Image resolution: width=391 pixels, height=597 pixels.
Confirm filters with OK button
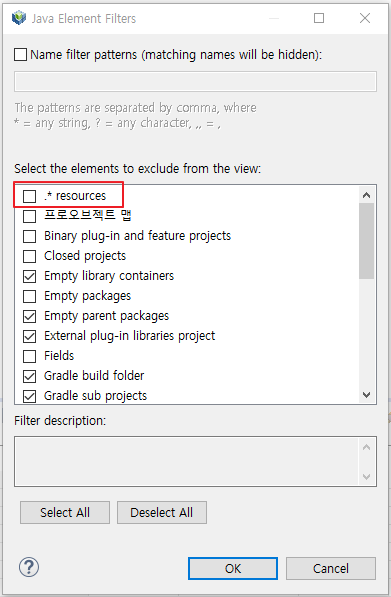click(x=233, y=568)
